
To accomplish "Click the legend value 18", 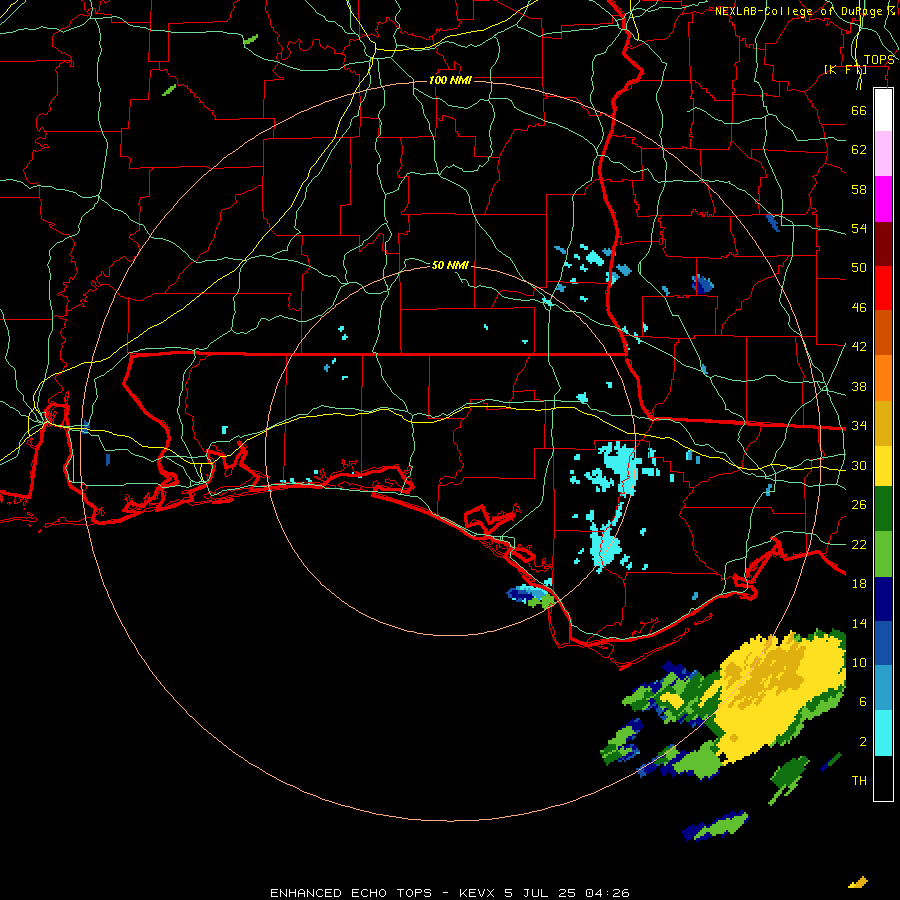I will [859, 583].
